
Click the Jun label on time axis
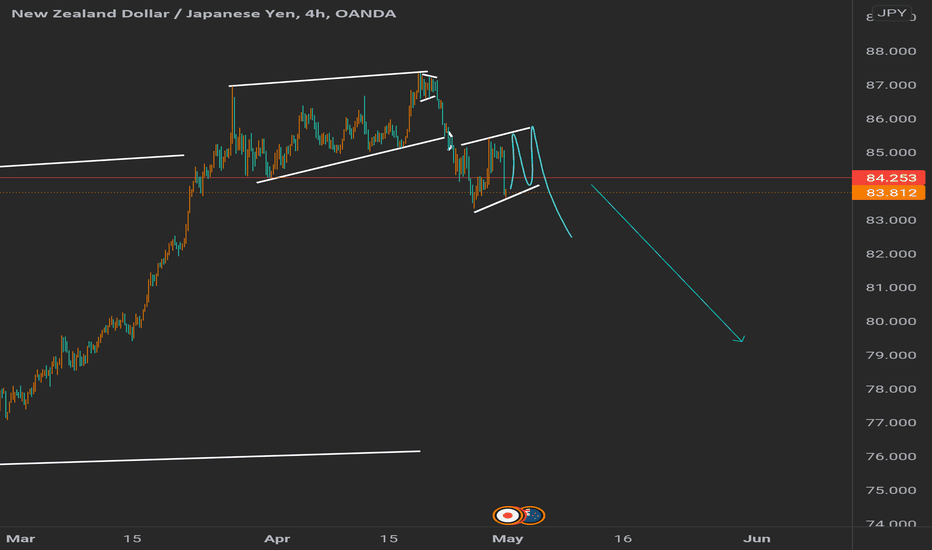[x=757, y=539]
